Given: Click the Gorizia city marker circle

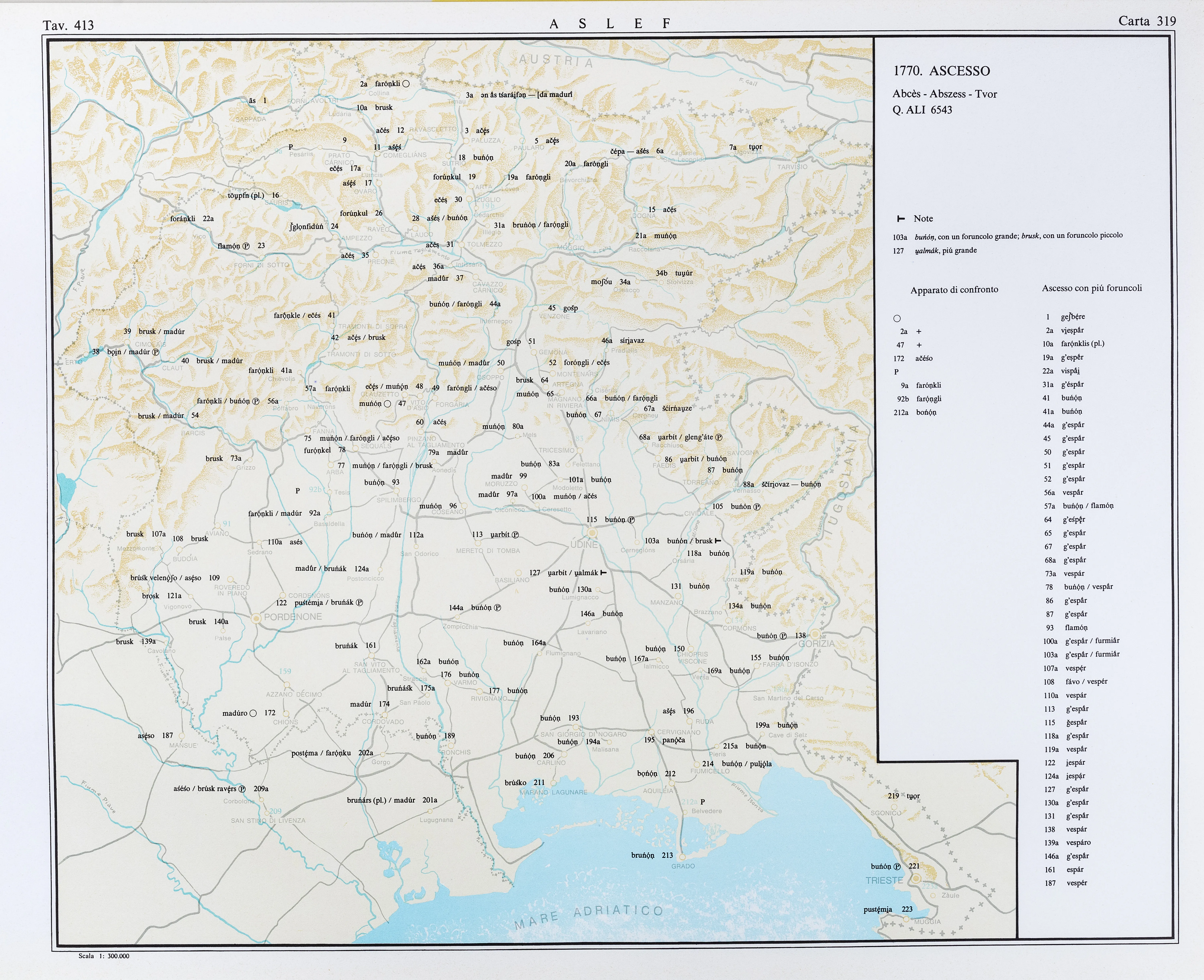Looking at the screenshot, I should 816,634.
